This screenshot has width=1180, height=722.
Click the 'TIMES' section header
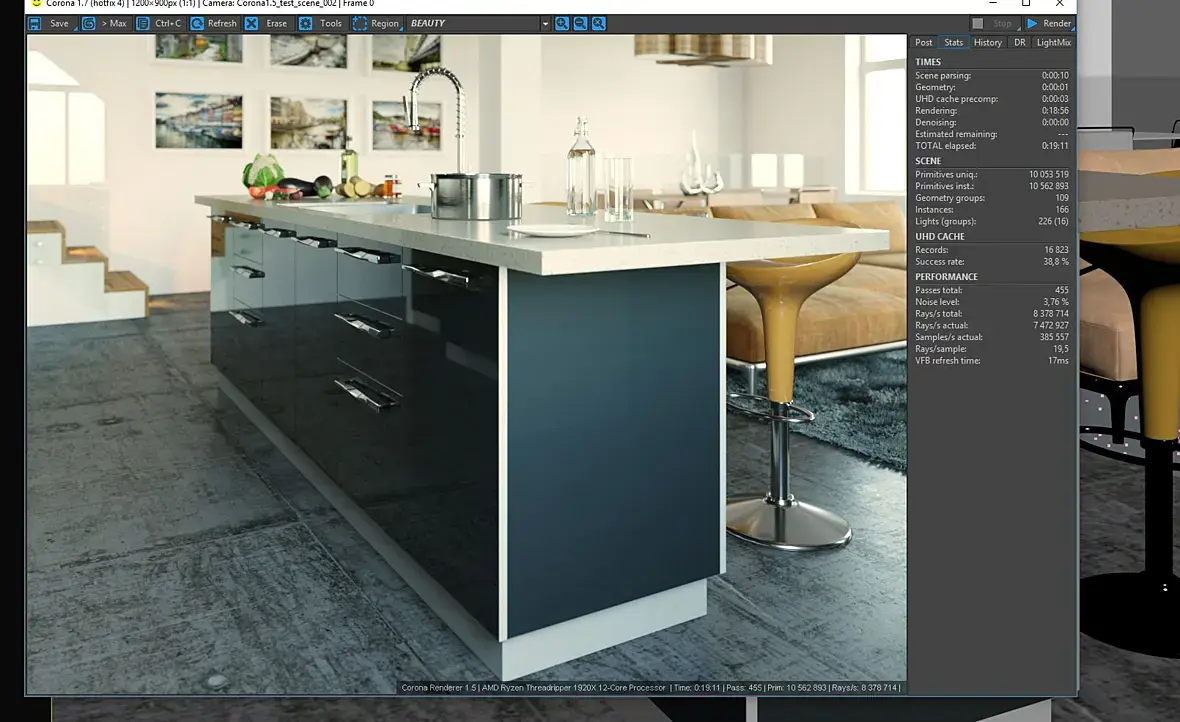928,62
